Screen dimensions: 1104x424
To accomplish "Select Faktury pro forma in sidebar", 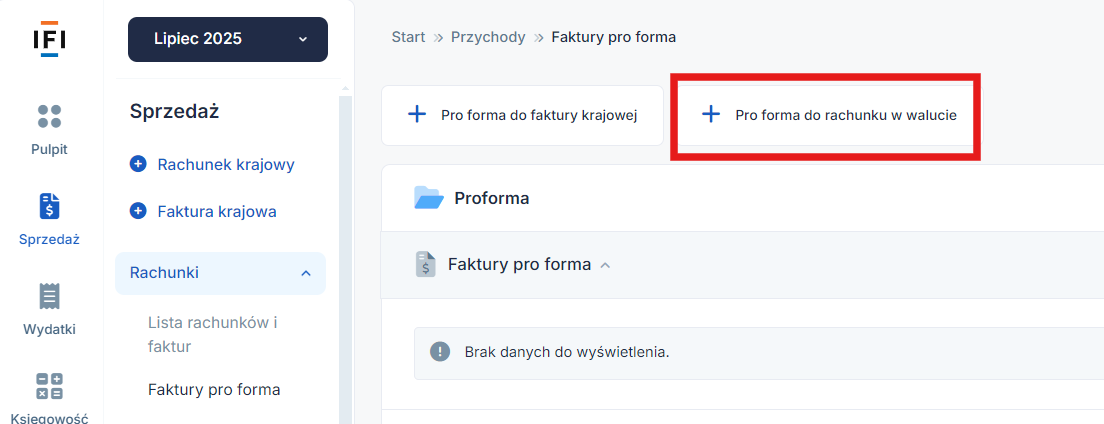I will (214, 389).
